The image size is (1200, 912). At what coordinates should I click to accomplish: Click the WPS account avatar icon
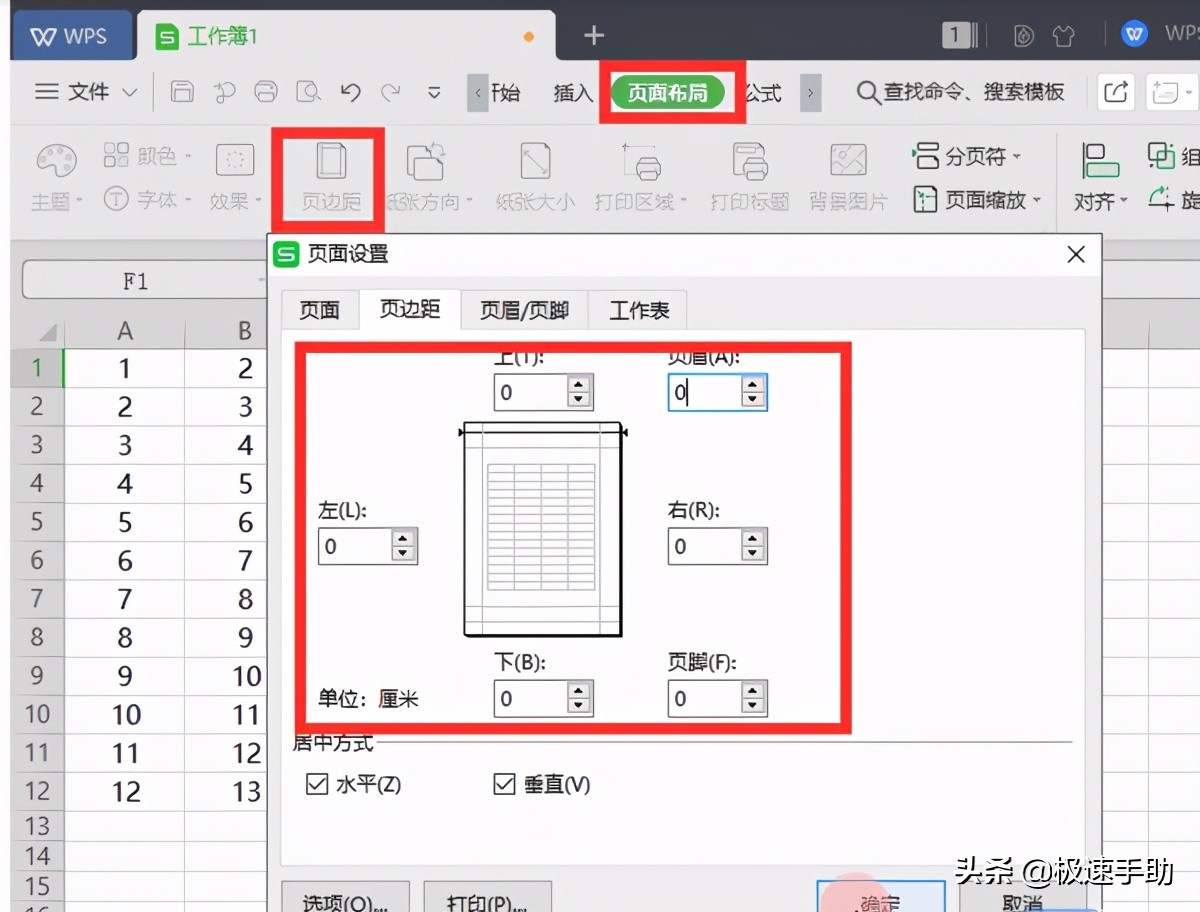point(1134,35)
